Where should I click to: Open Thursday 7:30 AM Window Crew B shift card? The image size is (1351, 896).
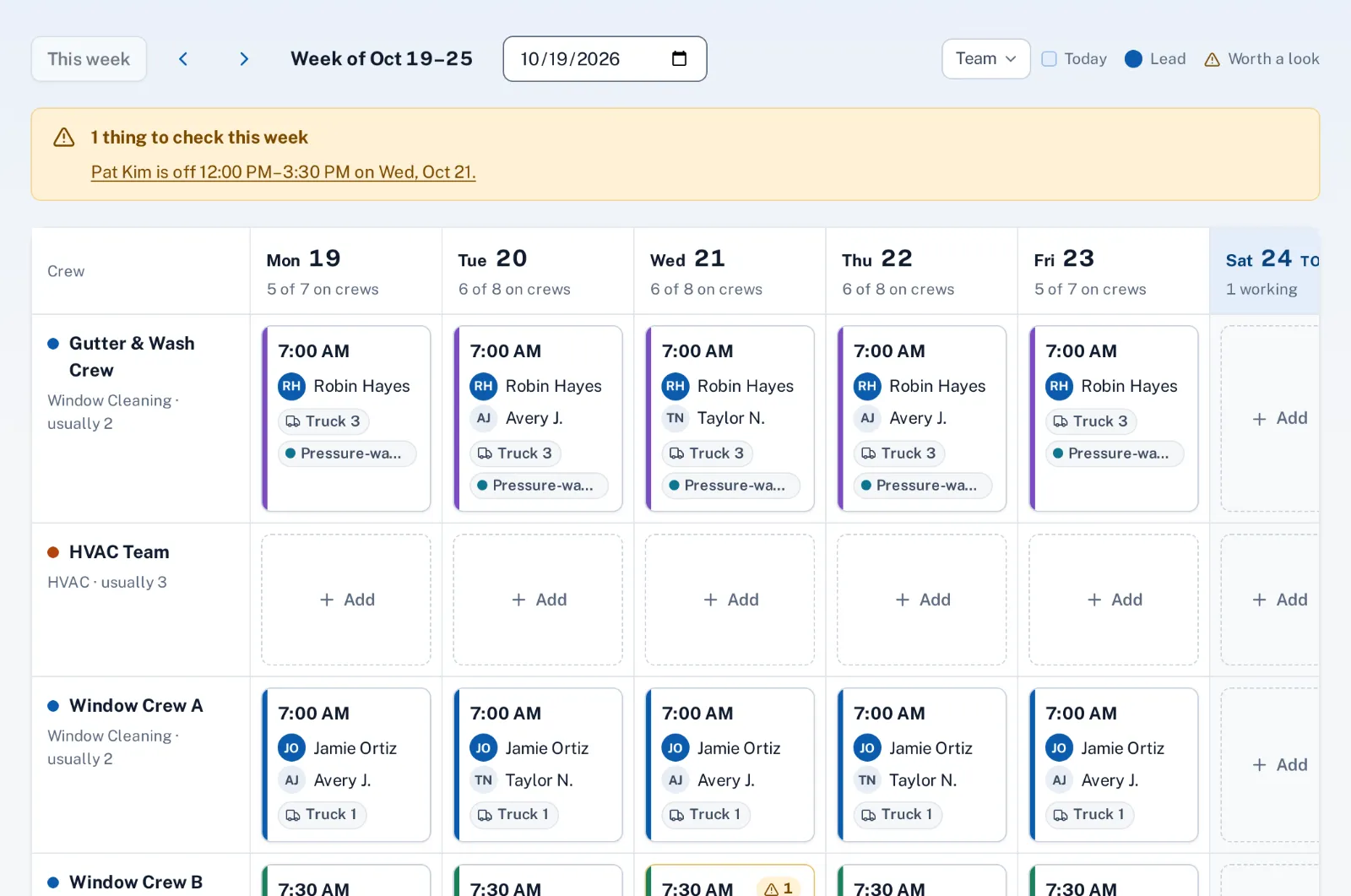(x=922, y=880)
